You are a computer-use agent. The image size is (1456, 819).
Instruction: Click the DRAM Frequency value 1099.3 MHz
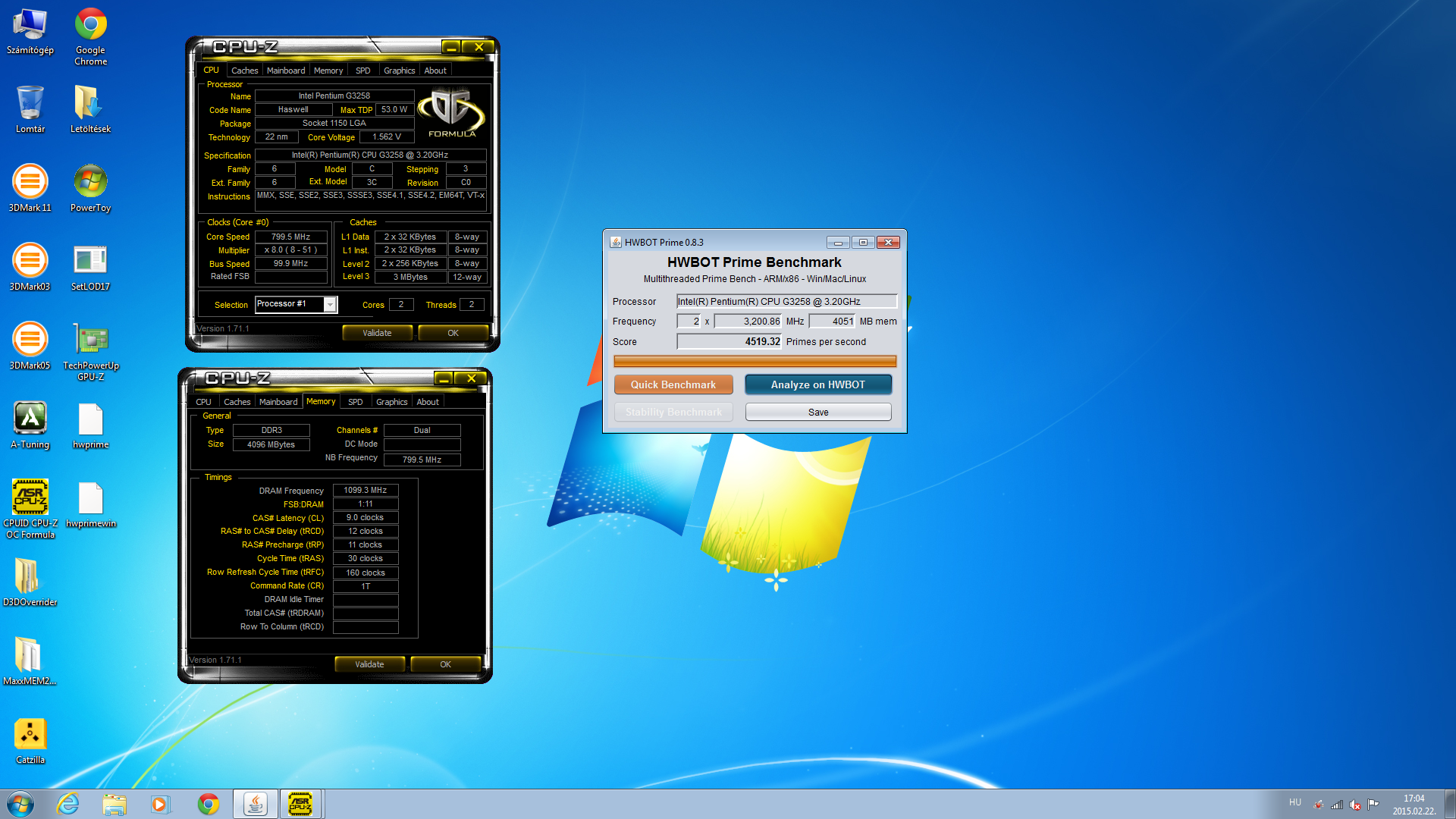pos(366,490)
